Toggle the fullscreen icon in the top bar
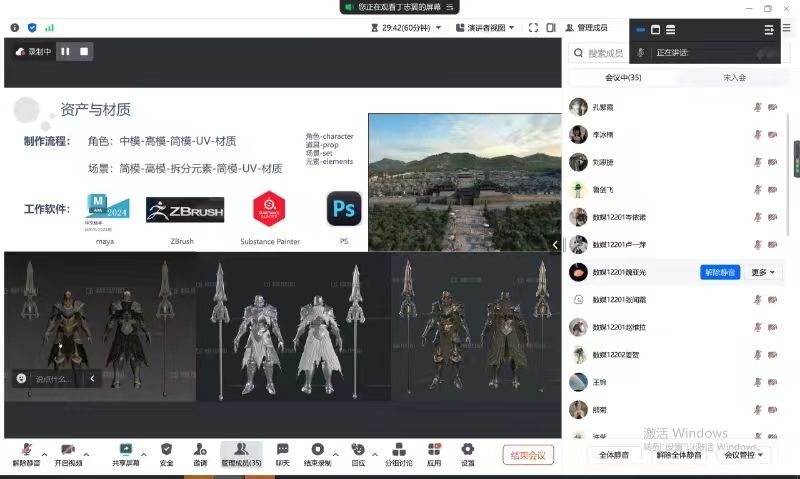This screenshot has width=800, height=479. tap(531, 28)
